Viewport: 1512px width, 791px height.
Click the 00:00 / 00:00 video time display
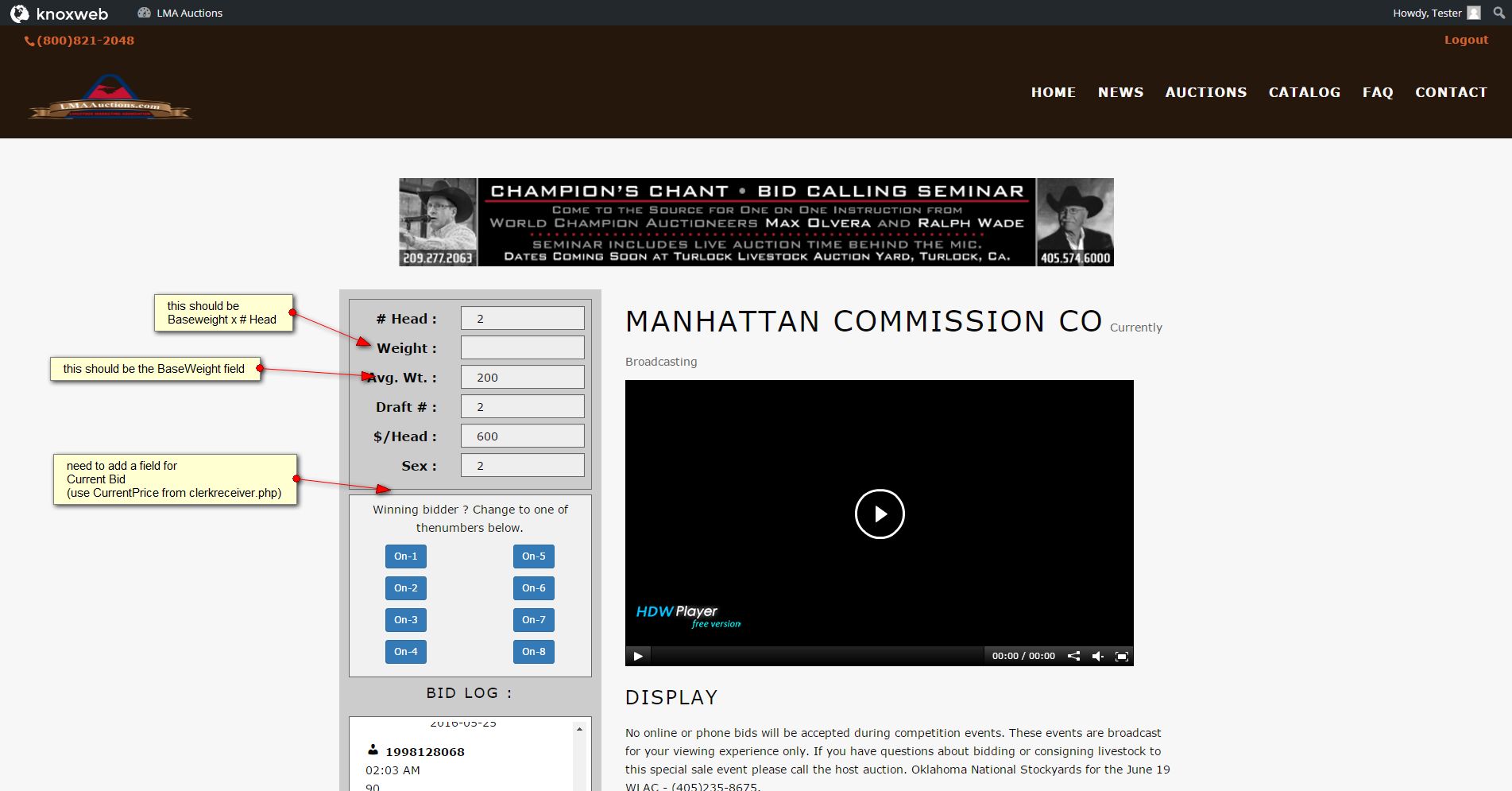point(1023,656)
